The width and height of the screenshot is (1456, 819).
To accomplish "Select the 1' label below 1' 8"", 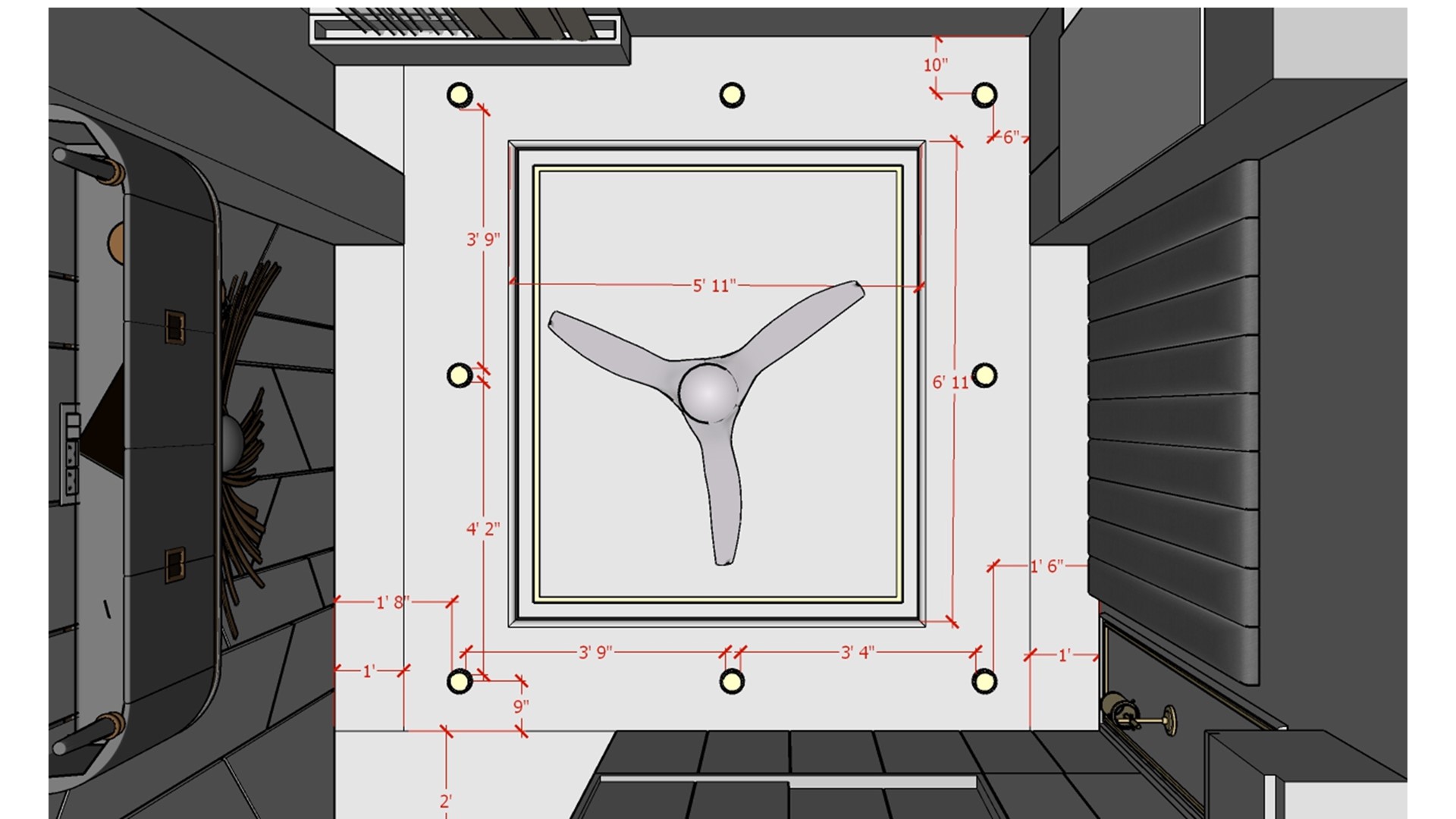I will (369, 671).
